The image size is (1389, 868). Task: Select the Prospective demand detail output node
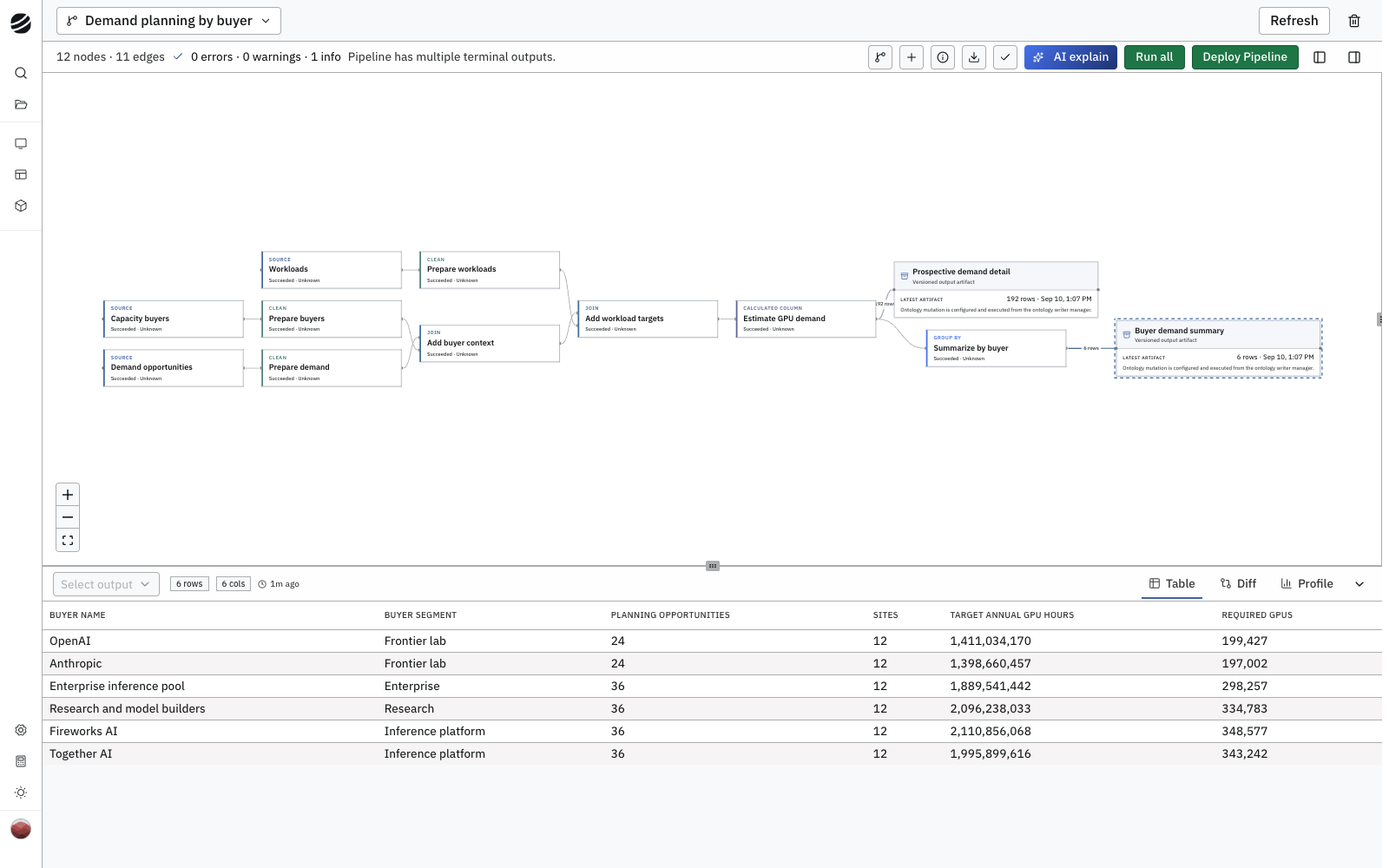(x=996, y=290)
